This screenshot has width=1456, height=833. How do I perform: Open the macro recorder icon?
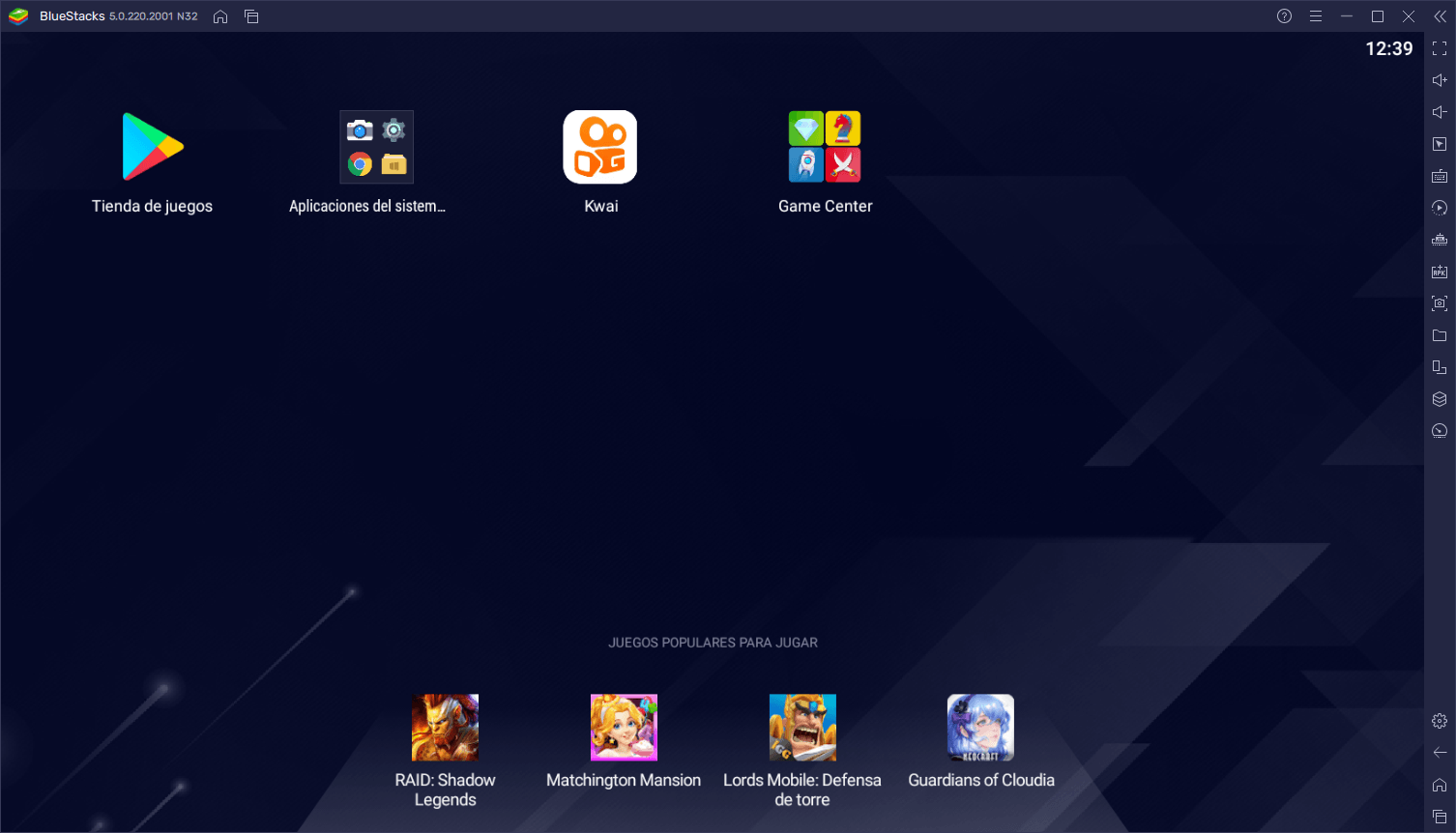1440,208
